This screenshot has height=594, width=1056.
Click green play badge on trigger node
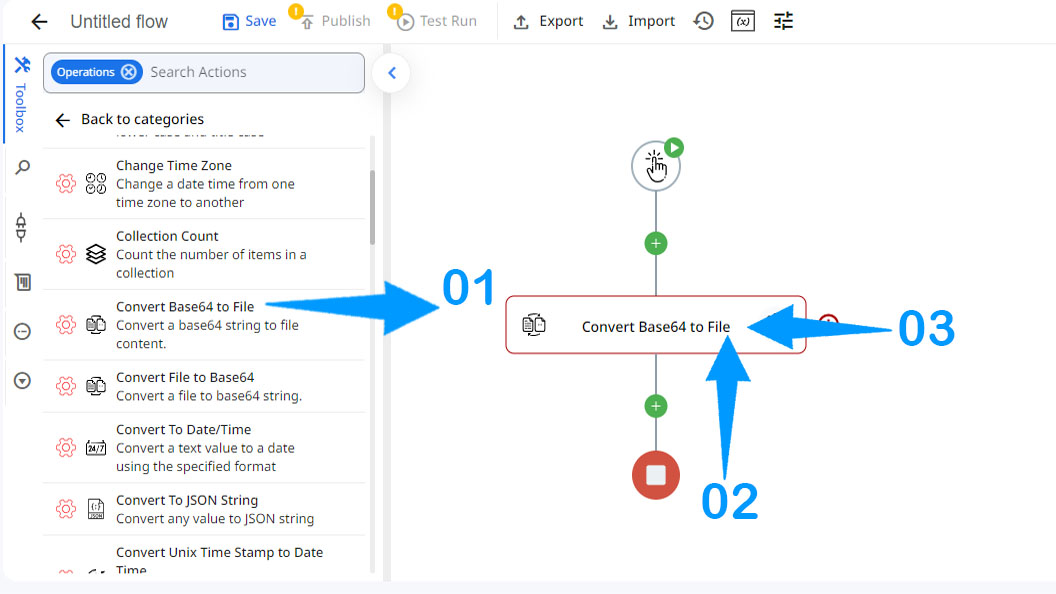pos(673,147)
